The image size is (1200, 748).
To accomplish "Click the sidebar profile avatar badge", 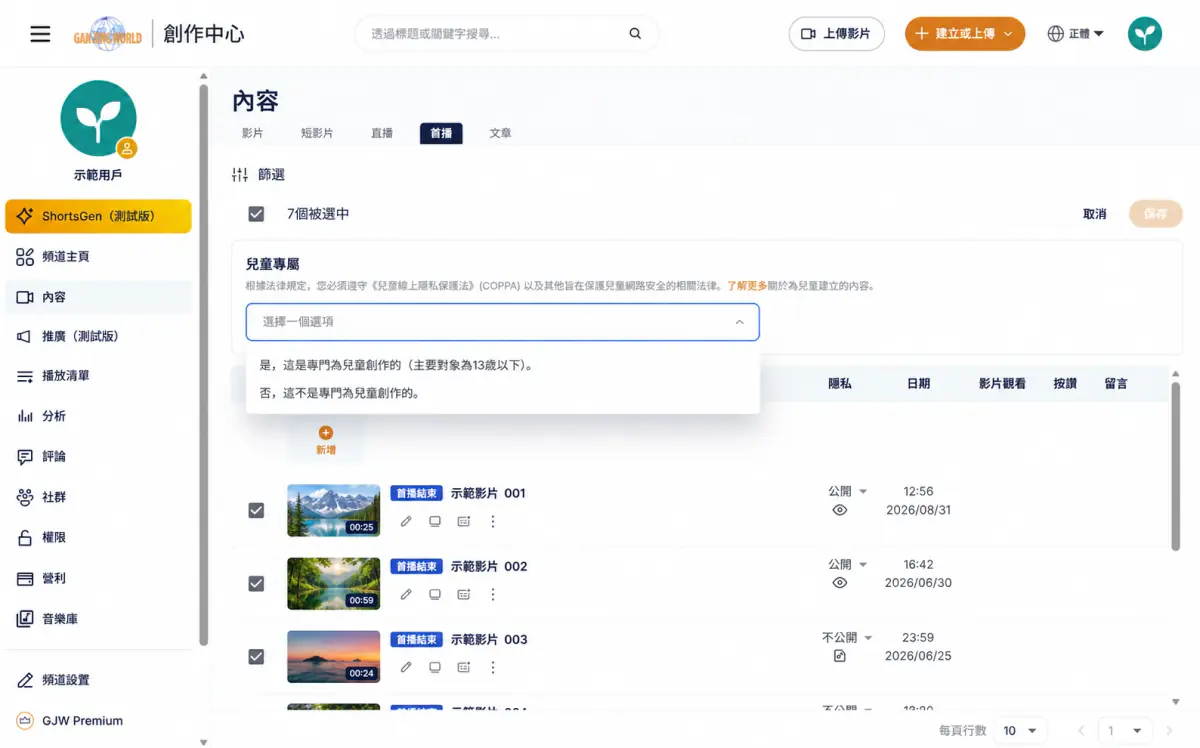I will [x=127, y=149].
